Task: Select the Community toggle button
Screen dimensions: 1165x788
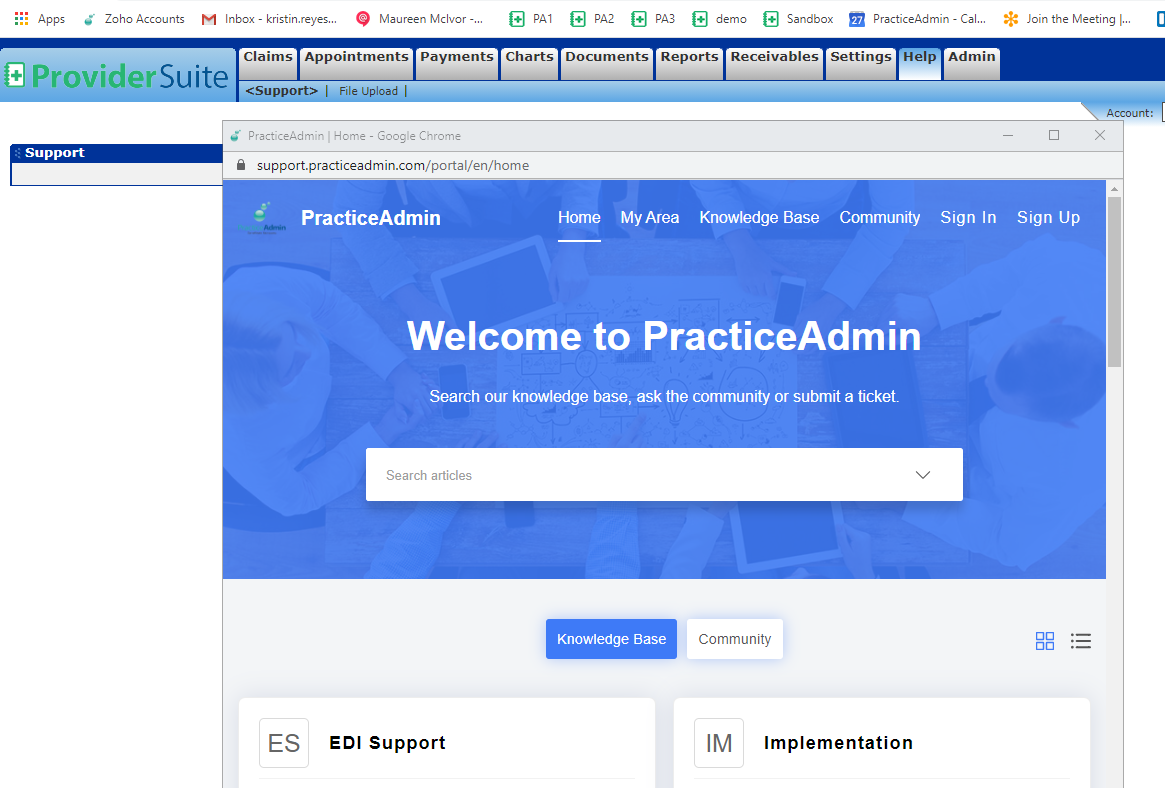Action: [735, 639]
